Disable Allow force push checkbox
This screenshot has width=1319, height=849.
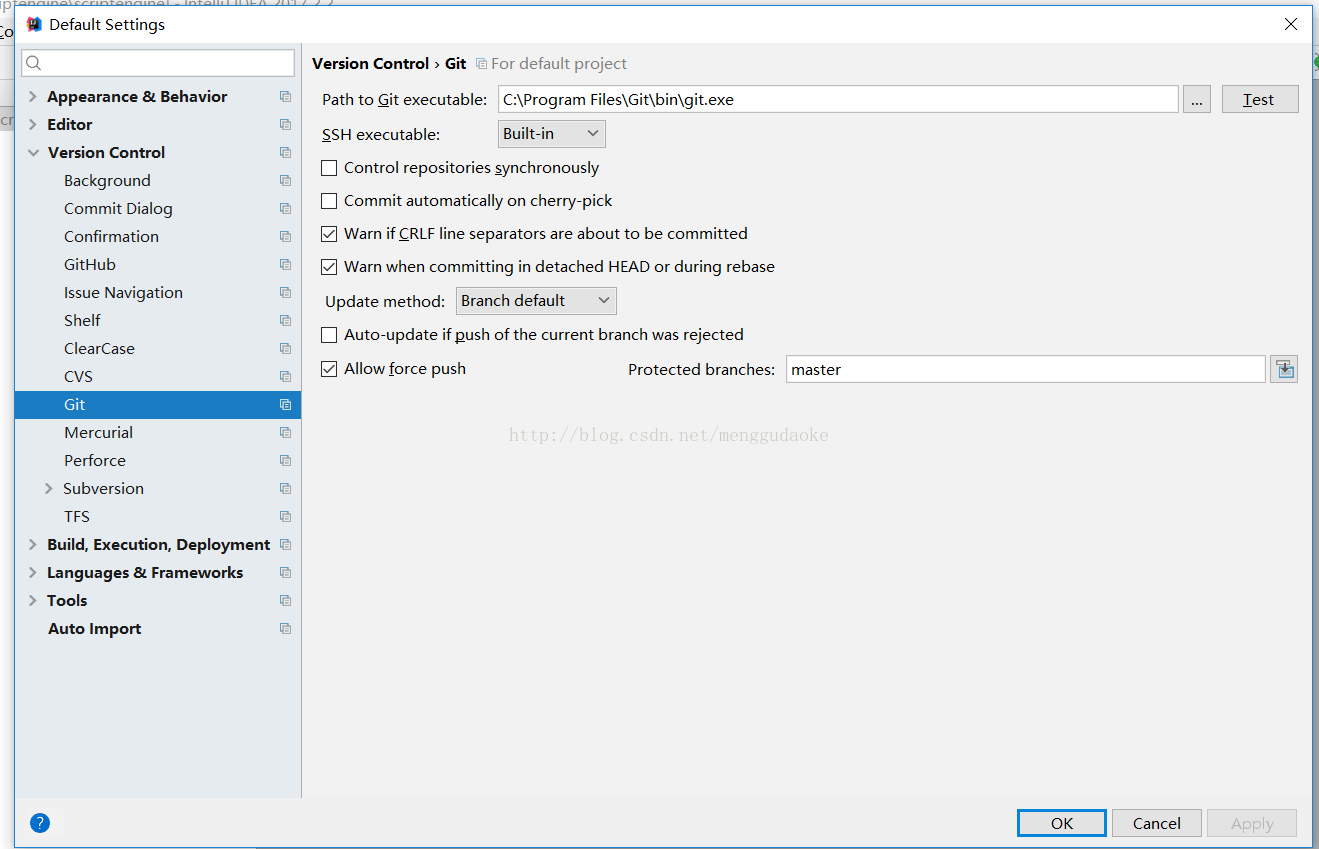tap(329, 369)
